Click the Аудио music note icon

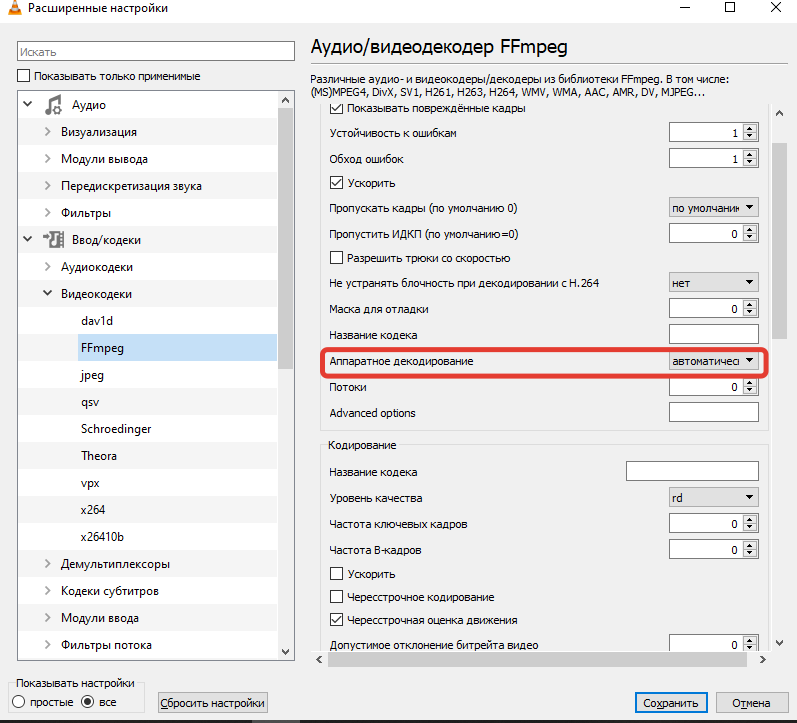pos(53,105)
